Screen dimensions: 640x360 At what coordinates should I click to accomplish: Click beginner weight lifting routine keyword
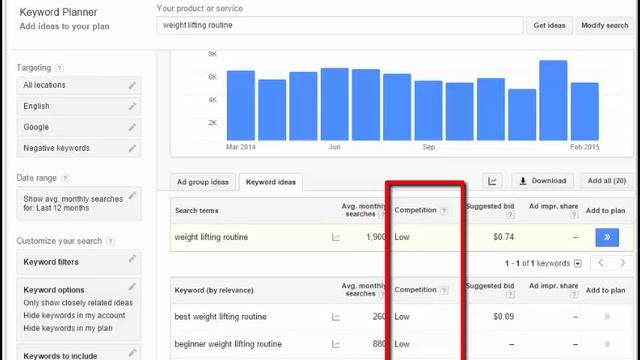click(x=228, y=344)
